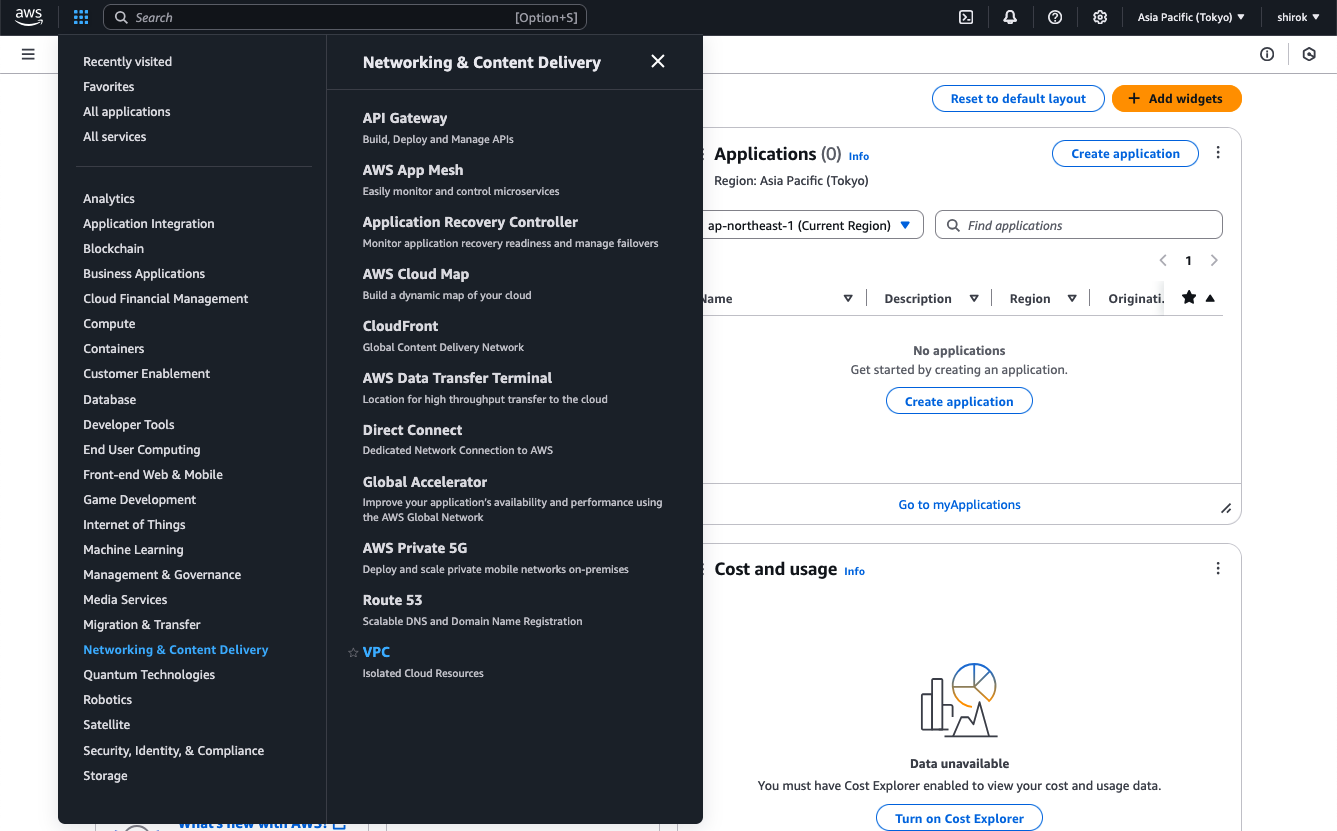The image size is (1337, 831).
Task: Follow the Go to myApplications link
Action: pos(959,505)
